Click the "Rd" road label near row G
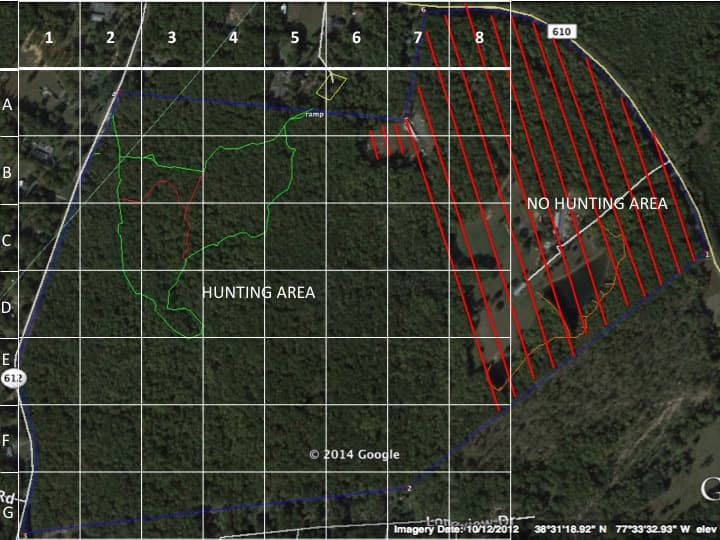720x540 pixels. (7, 497)
